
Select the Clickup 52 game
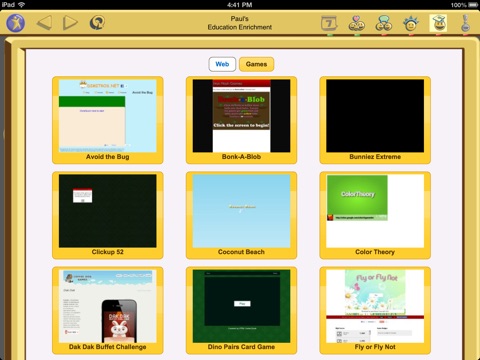coord(108,215)
